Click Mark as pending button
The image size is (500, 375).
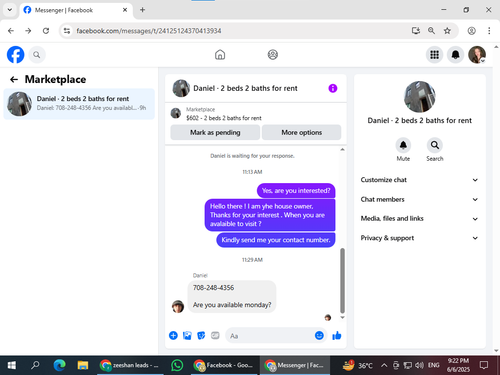click(215, 132)
